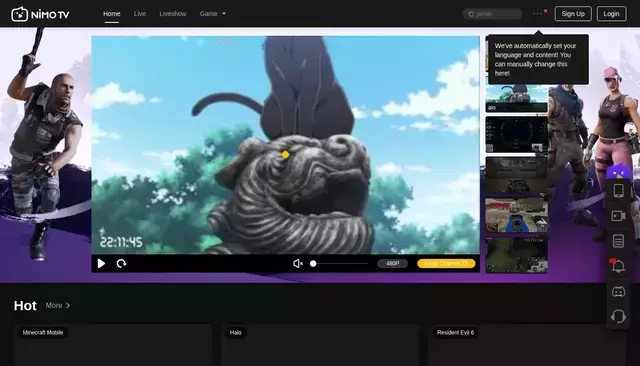Select the bottom MOBA stream thumbnail
This screenshot has width=640, height=366.
click(x=516, y=255)
